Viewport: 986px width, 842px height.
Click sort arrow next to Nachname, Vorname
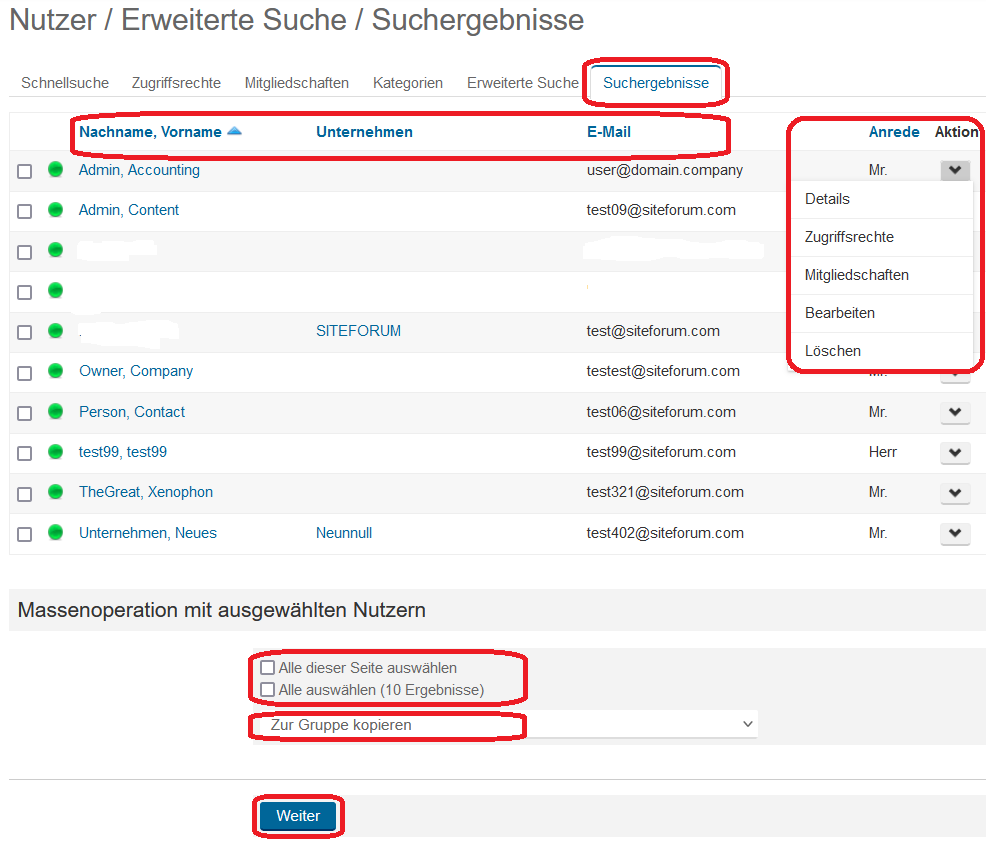click(x=234, y=131)
